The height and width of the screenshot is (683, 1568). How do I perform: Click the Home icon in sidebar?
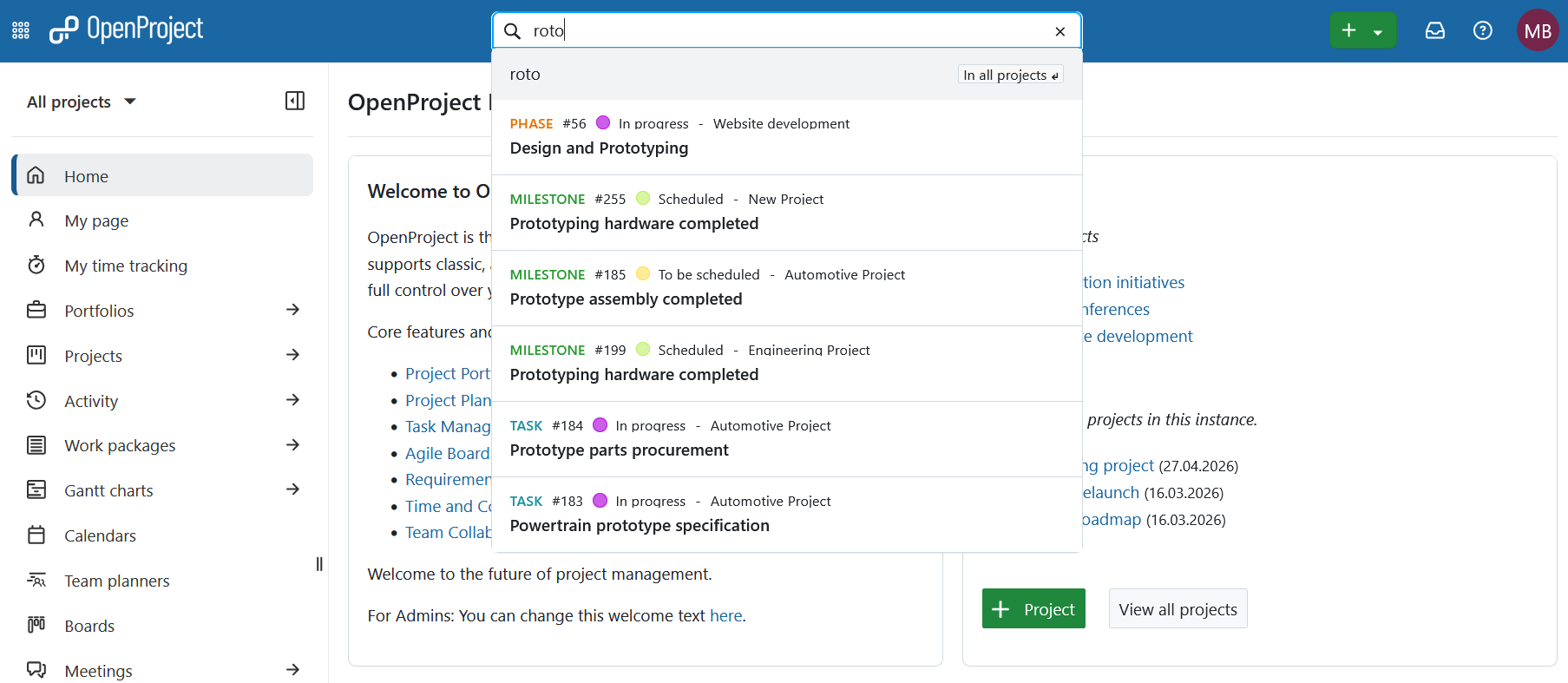pyautogui.click(x=36, y=175)
